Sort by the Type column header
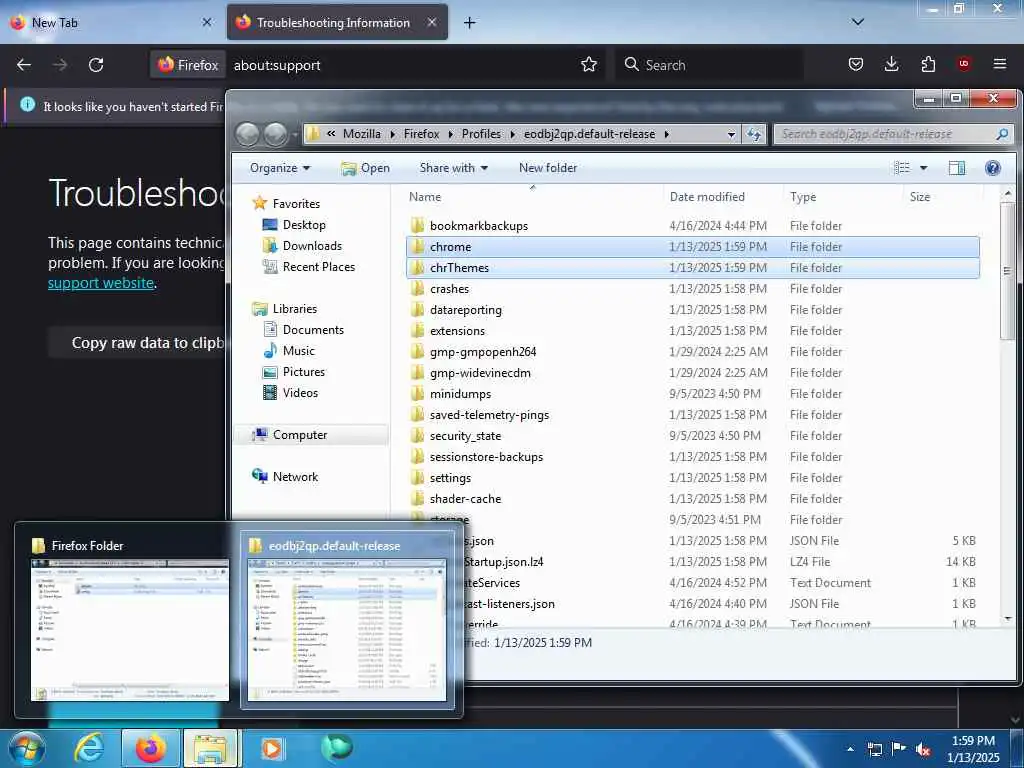The height and width of the screenshot is (768, 1024). (x=842, y=197)
